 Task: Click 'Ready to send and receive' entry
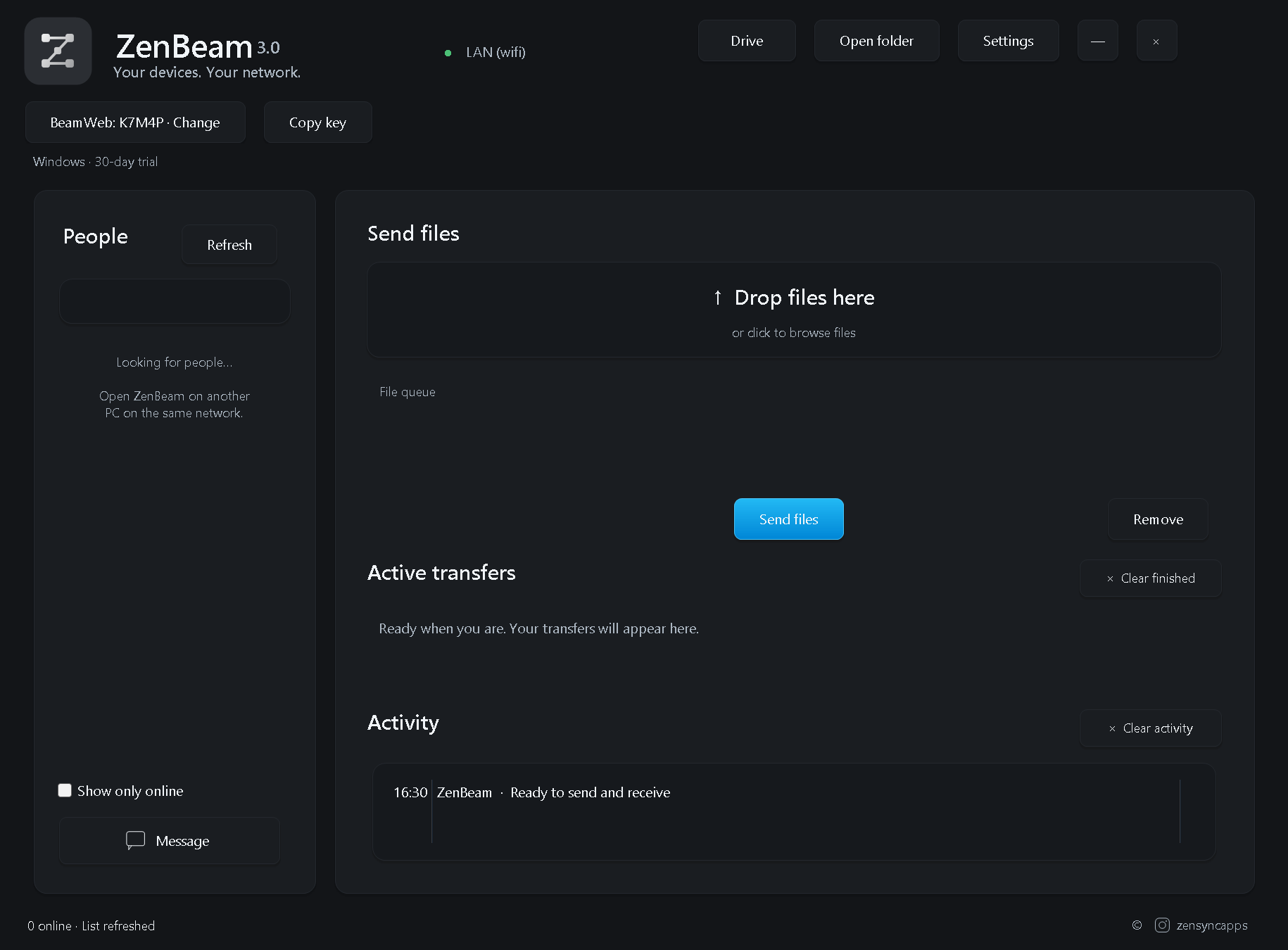590,792
